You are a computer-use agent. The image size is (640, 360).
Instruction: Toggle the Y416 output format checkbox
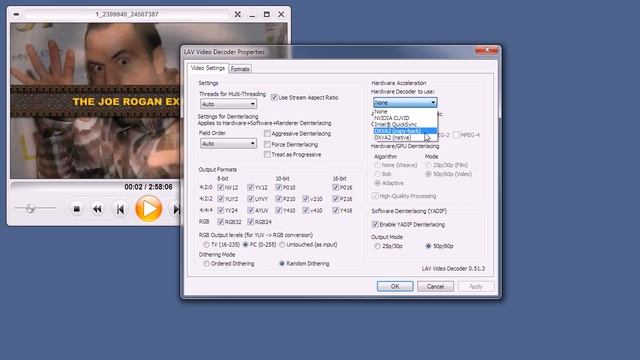(336, 210)
